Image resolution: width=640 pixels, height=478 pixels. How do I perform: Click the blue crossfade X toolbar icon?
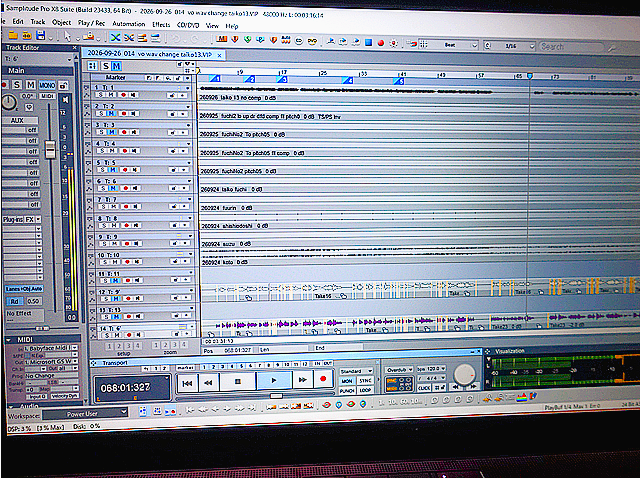[116, 38]
